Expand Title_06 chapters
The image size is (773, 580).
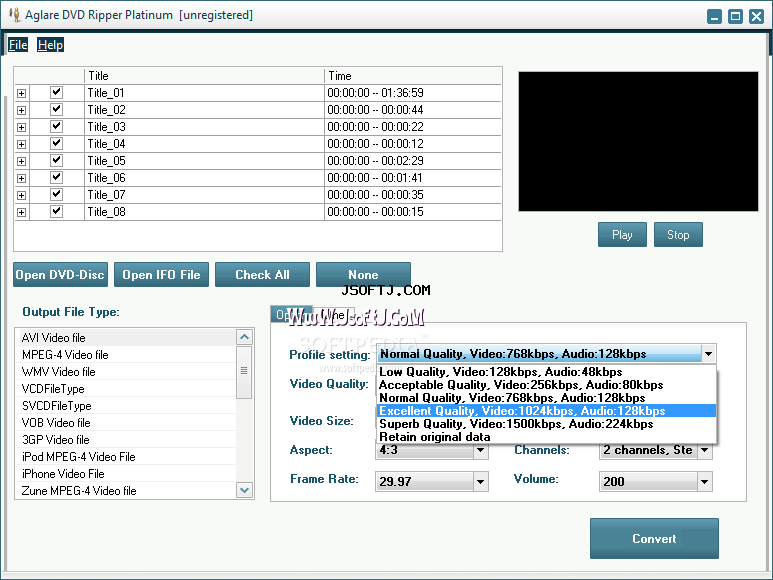pyautogui.click(x=21, y=178)
